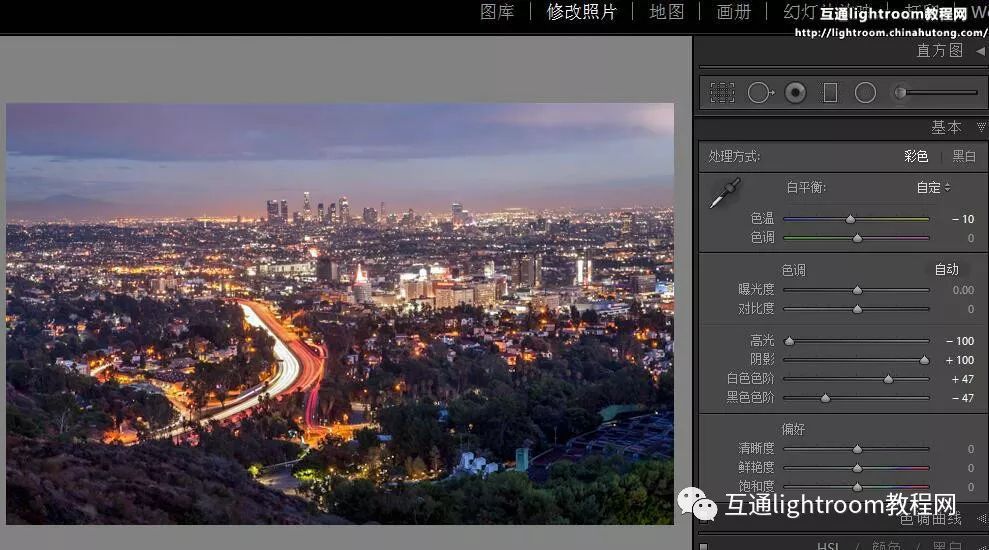Image resolution: width=989 pixels, height=550 pixels.
Task: Pick the white balance eyedropper
Action: pyautogui.click(x=725, y=193)
